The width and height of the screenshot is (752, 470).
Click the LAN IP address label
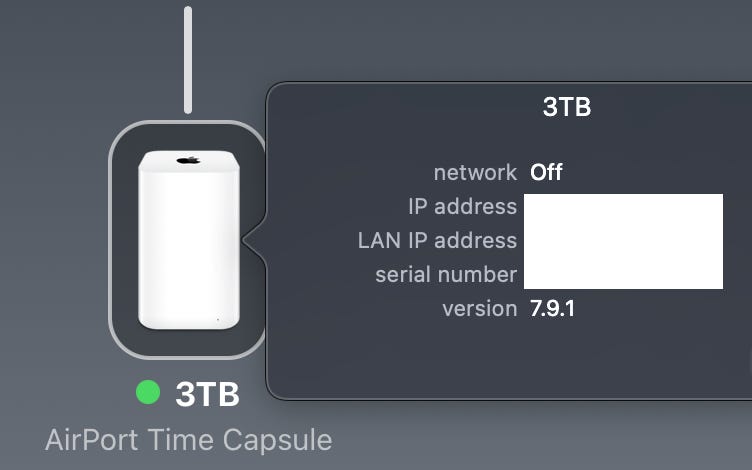tap(438, 241)
